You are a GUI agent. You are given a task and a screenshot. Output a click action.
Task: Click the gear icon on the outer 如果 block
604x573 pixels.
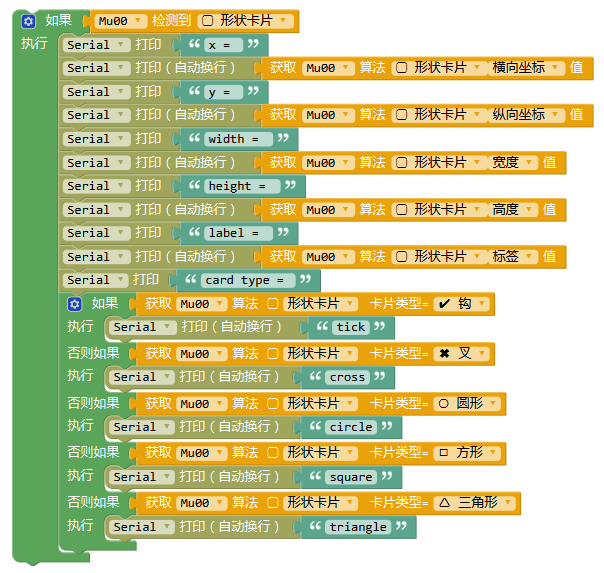coord(28,21)
